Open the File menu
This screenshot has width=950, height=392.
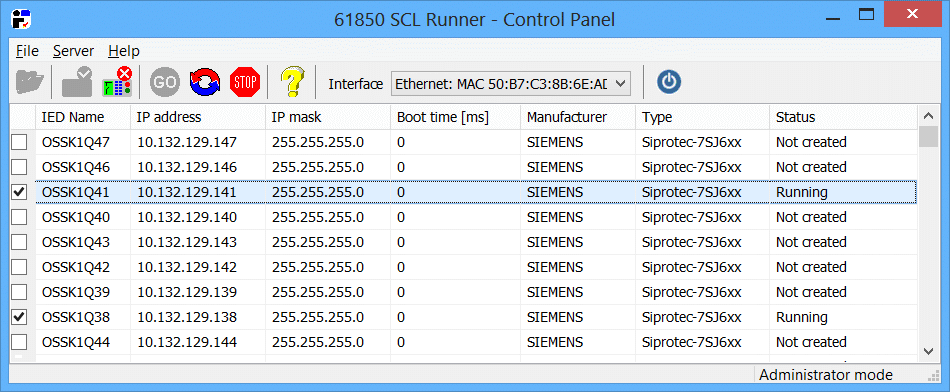pos(27,51)
